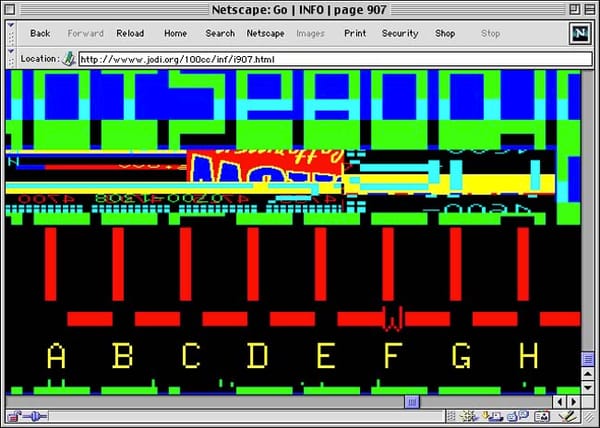Click the yellow letter H on the page

[x=528, y=355]
